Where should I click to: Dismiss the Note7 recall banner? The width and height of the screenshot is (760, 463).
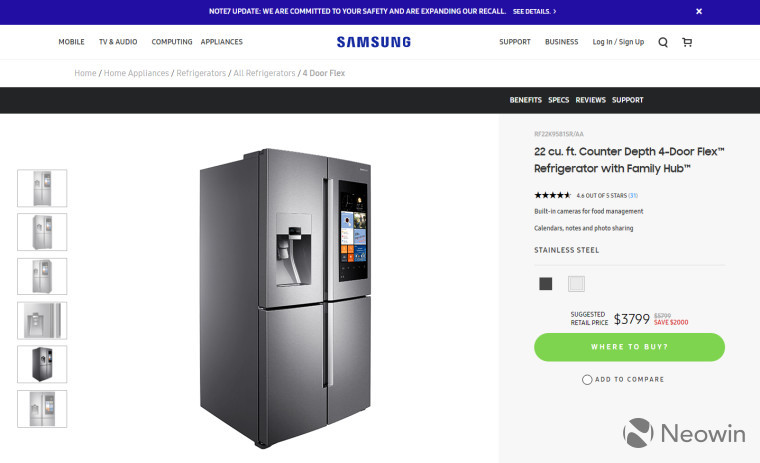pyautogui.click(x=699, y=11)
